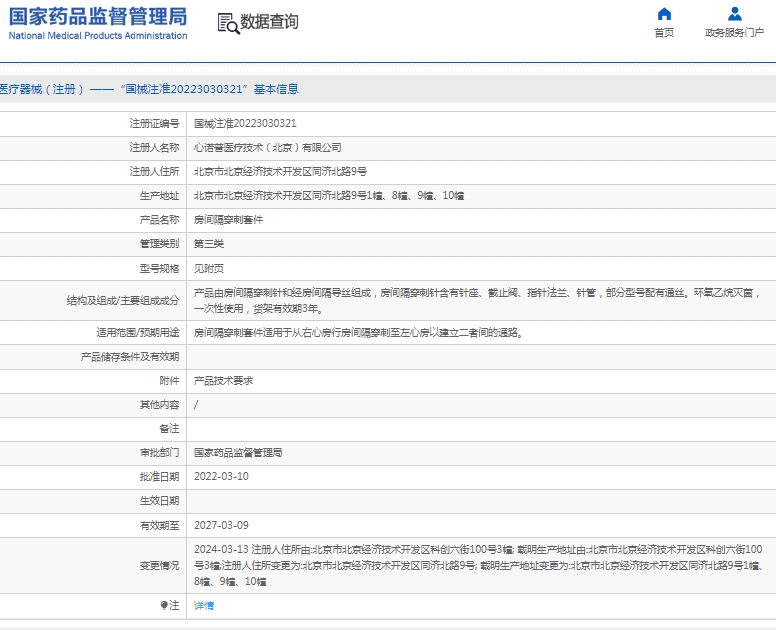Click the 数据查询 search document icon

pyautogui.click(x=228, y=23)
